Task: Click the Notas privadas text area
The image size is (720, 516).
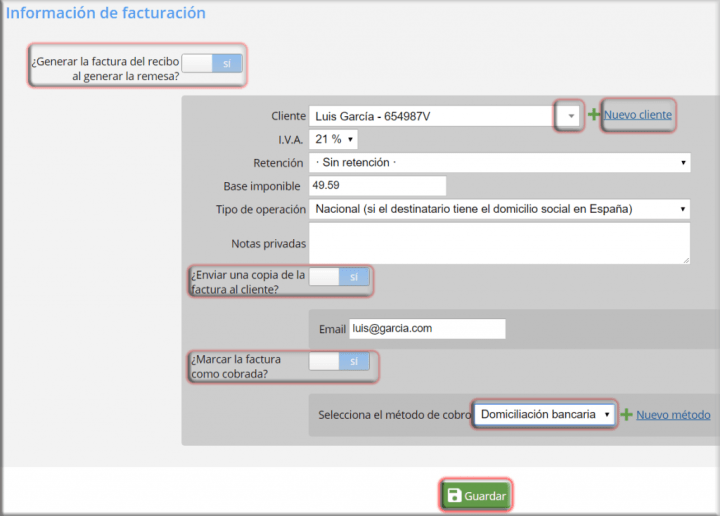Action: 500,243
